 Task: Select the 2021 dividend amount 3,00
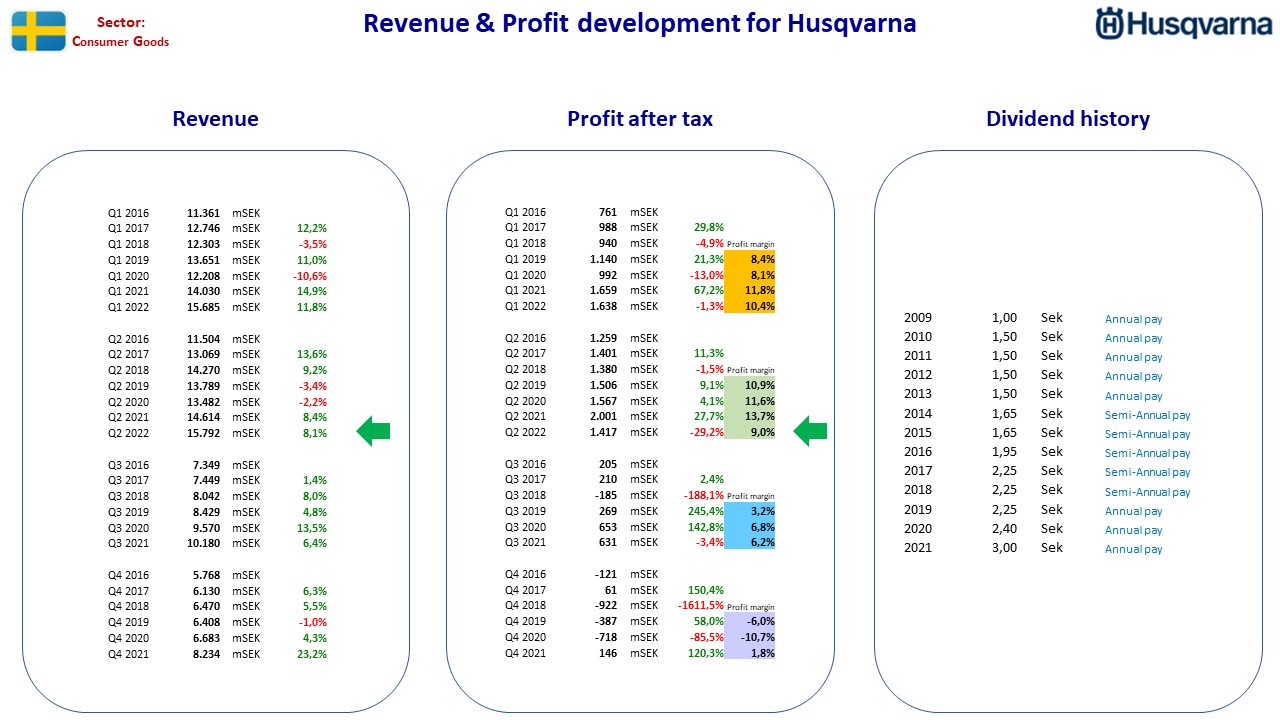(1004, 548)
